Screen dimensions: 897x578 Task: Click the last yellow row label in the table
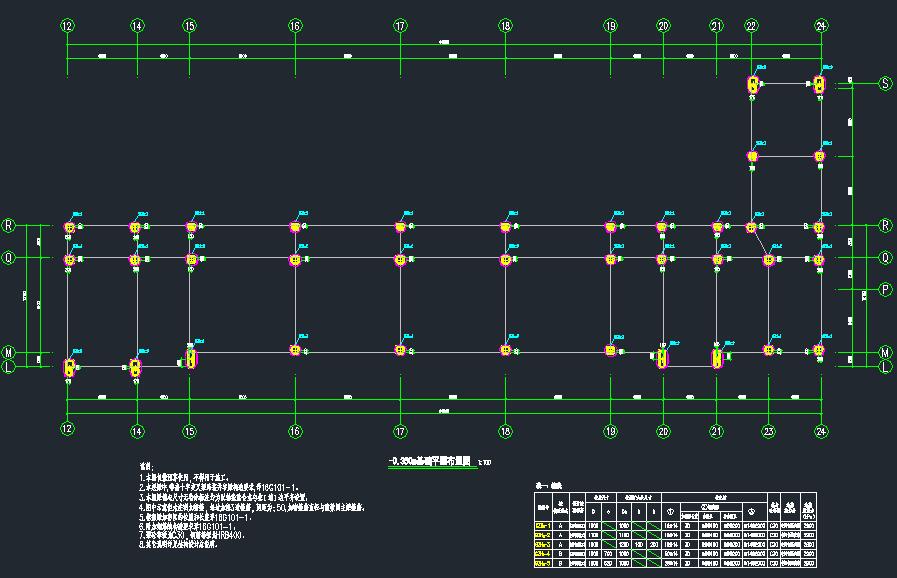point(542,564)
